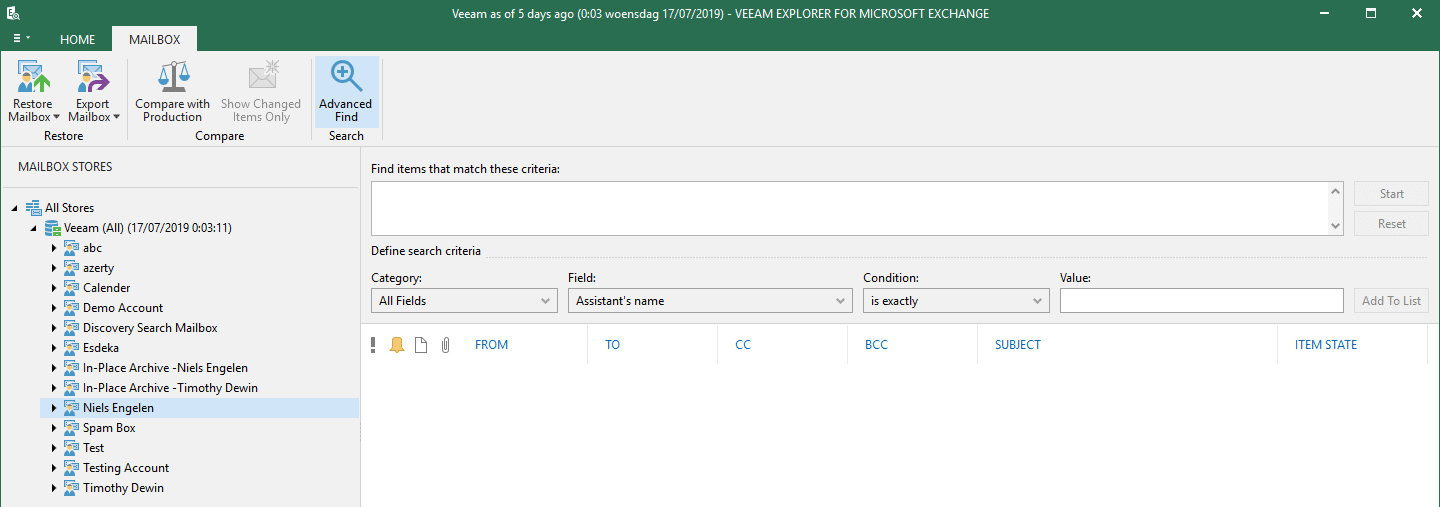Click the Reset button
Viewport: 1440px width, 507px height.
pos(1391,224)
